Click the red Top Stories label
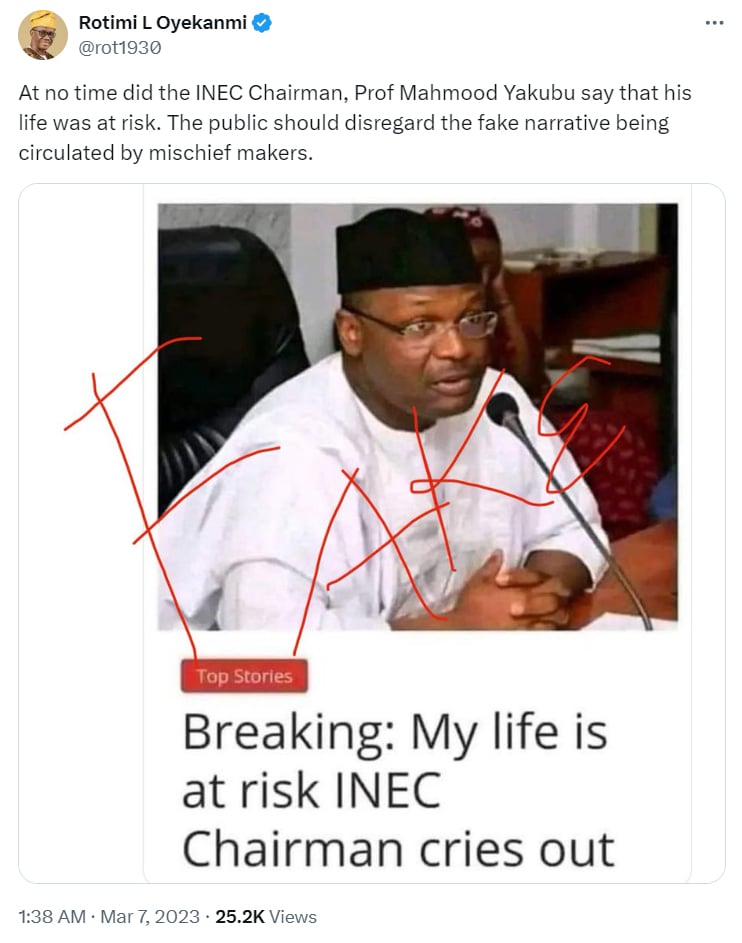The image size is (742, 943). point(244,676)
